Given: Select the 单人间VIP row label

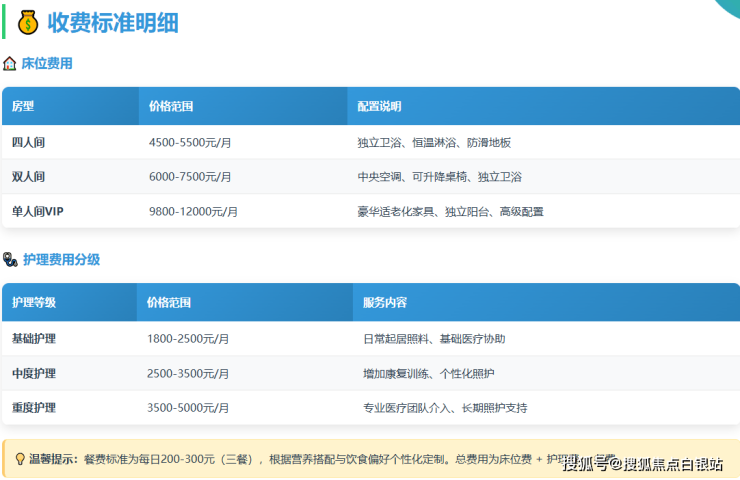Looking at the screenshot, I should tap(39, 212).
